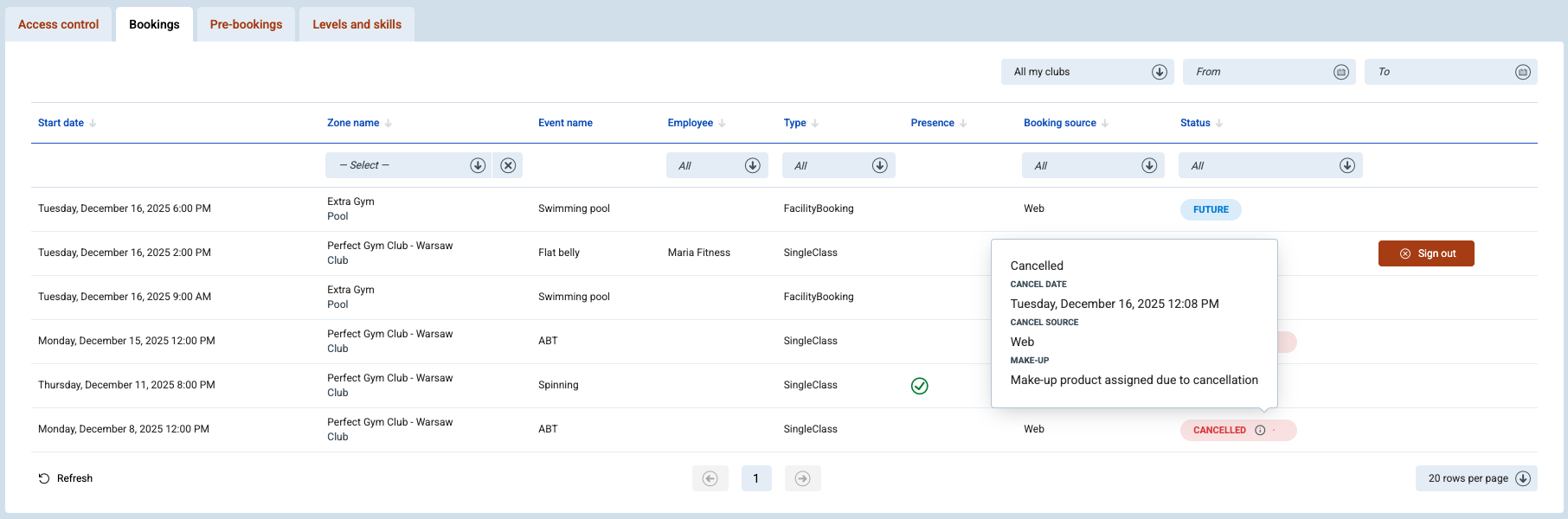
Task: Clear the Zone name filter selection
Action: [x=508, y=165]
